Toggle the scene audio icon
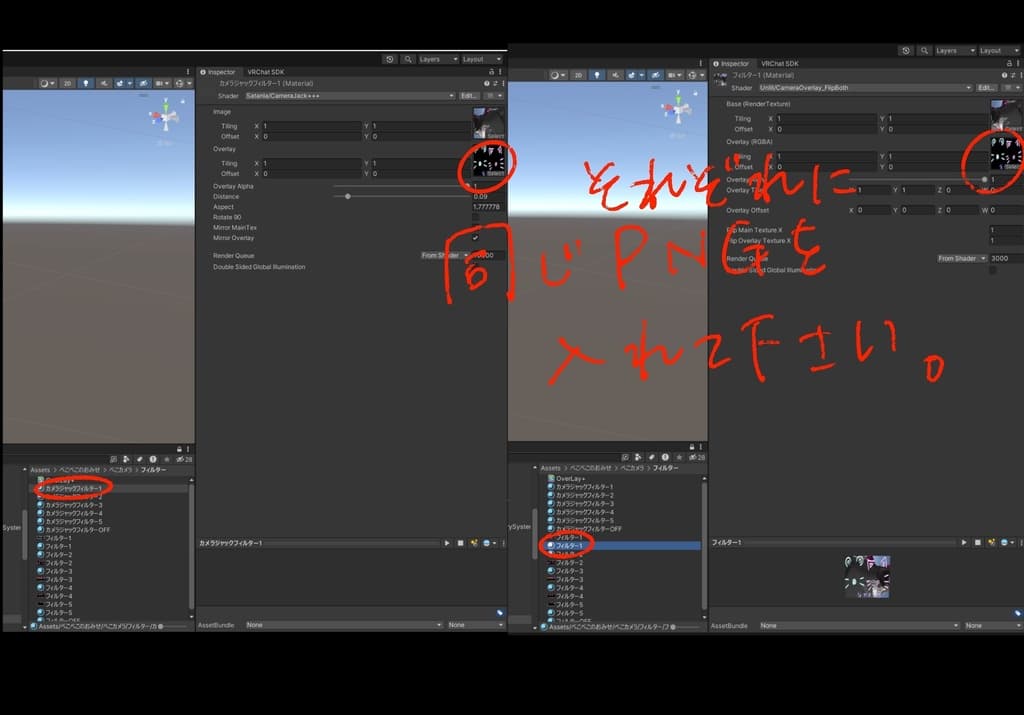Image resolution: width=1024 pixels, height=715 pixels. 104,83
